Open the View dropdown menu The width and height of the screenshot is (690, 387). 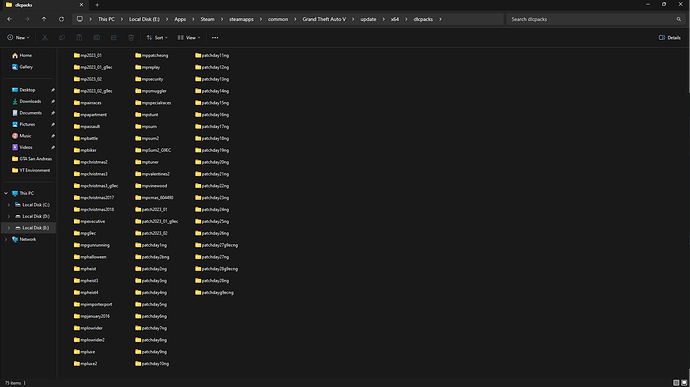click(x=189, y=38)
